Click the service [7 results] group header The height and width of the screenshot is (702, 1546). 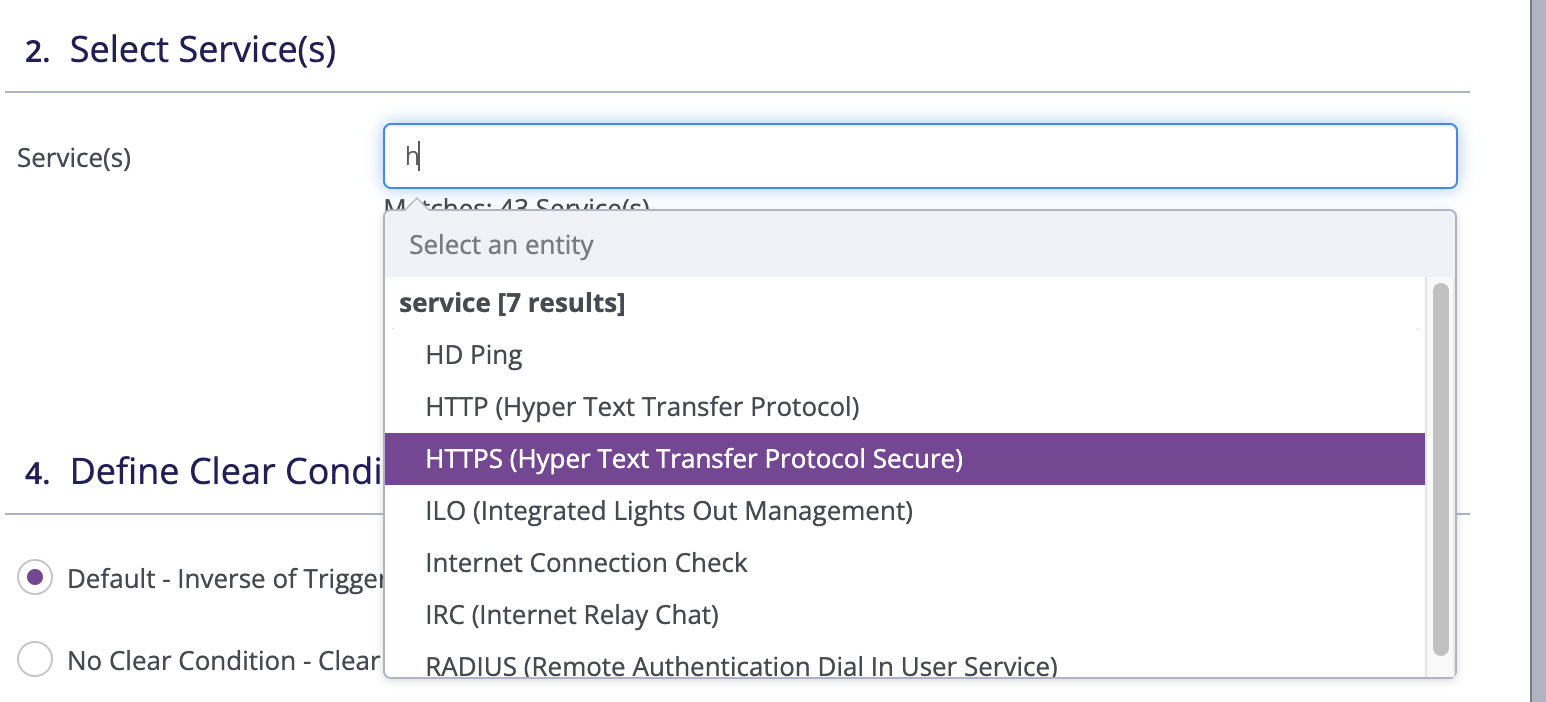[512, 303]
